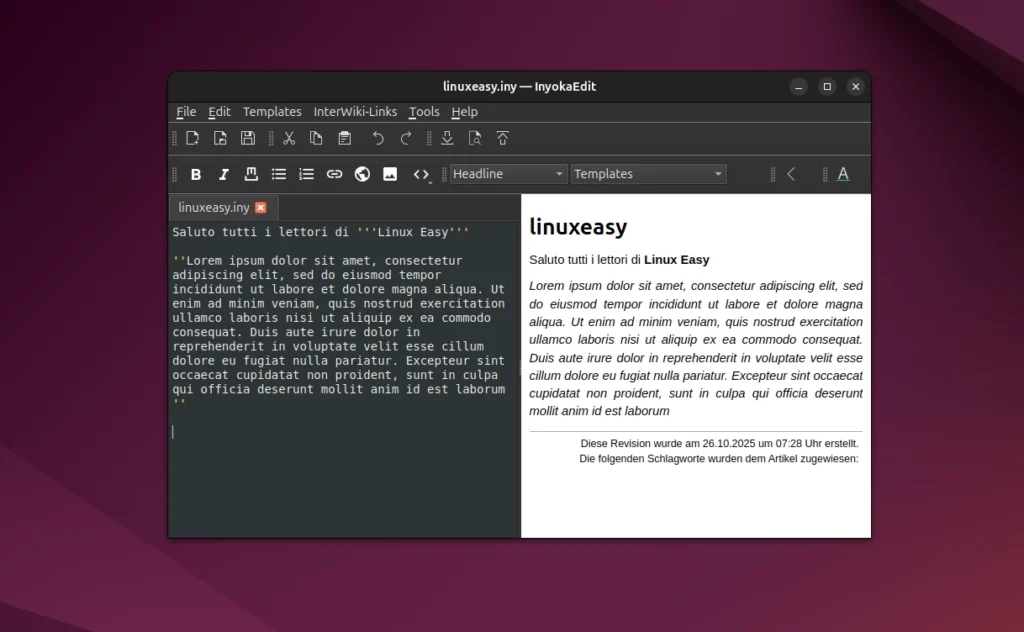Toggle italic formatting
Screen dimensions: 1024x632
click(x=224, y=173)
